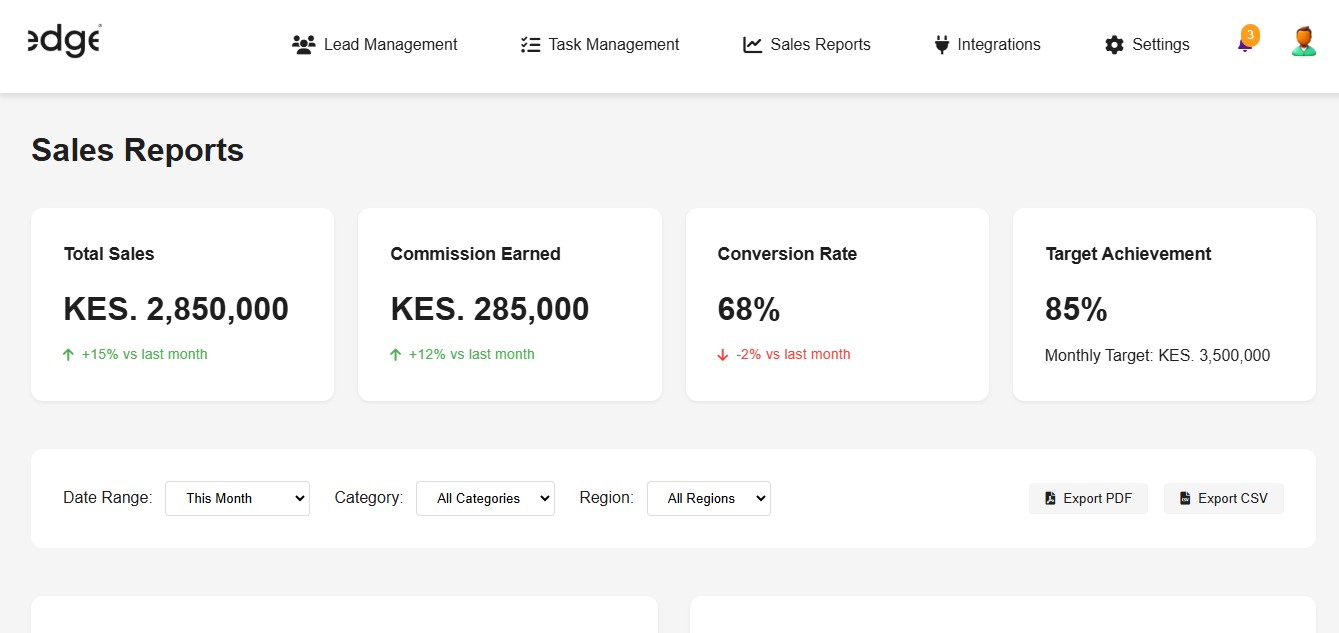The width and height of the screenshot is (1339, 633).
Task: Click the Total Sales card title
Action: click(109, 254)
